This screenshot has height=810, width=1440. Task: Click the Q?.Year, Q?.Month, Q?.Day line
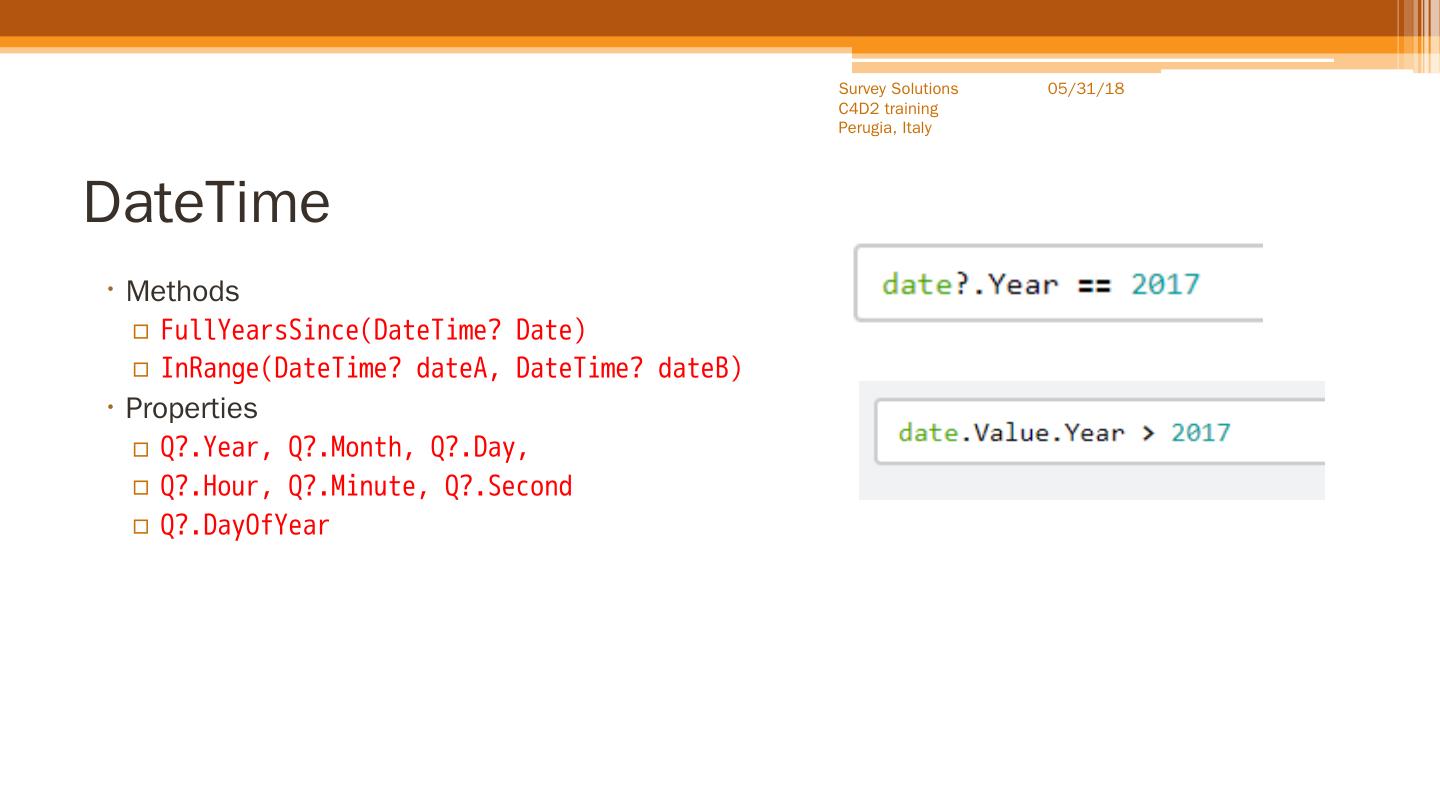coord(344,447)
